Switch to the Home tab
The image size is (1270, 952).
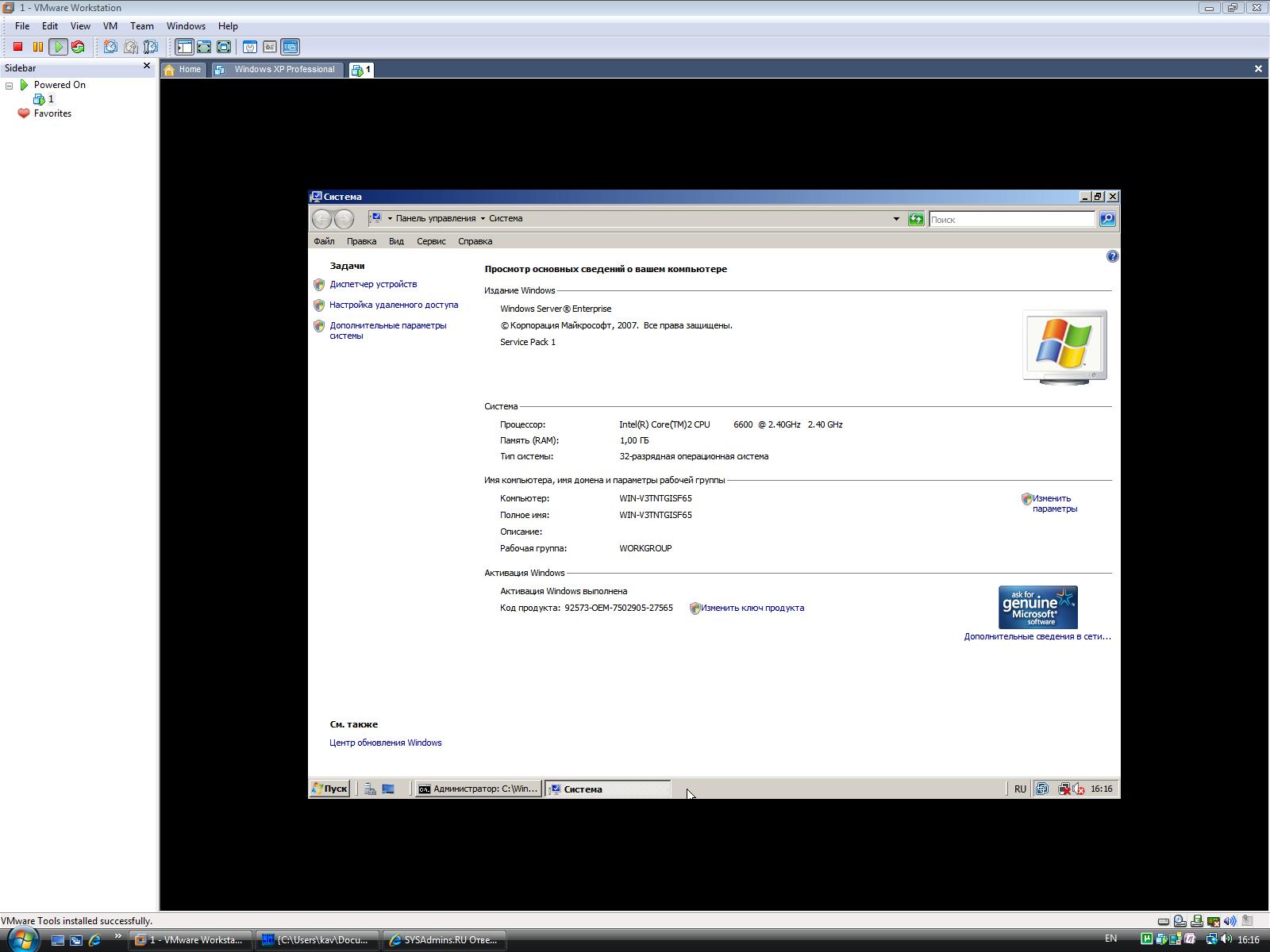click(183, 70)
